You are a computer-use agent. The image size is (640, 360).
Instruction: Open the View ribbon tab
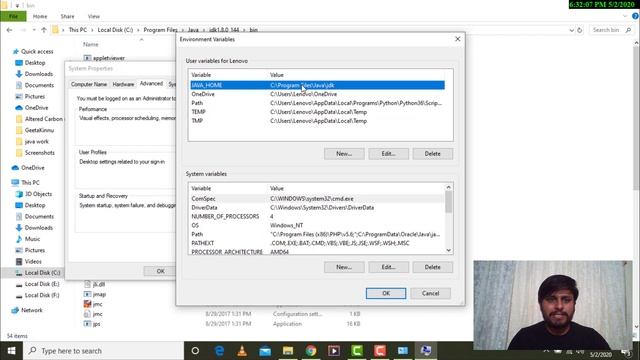93,16
